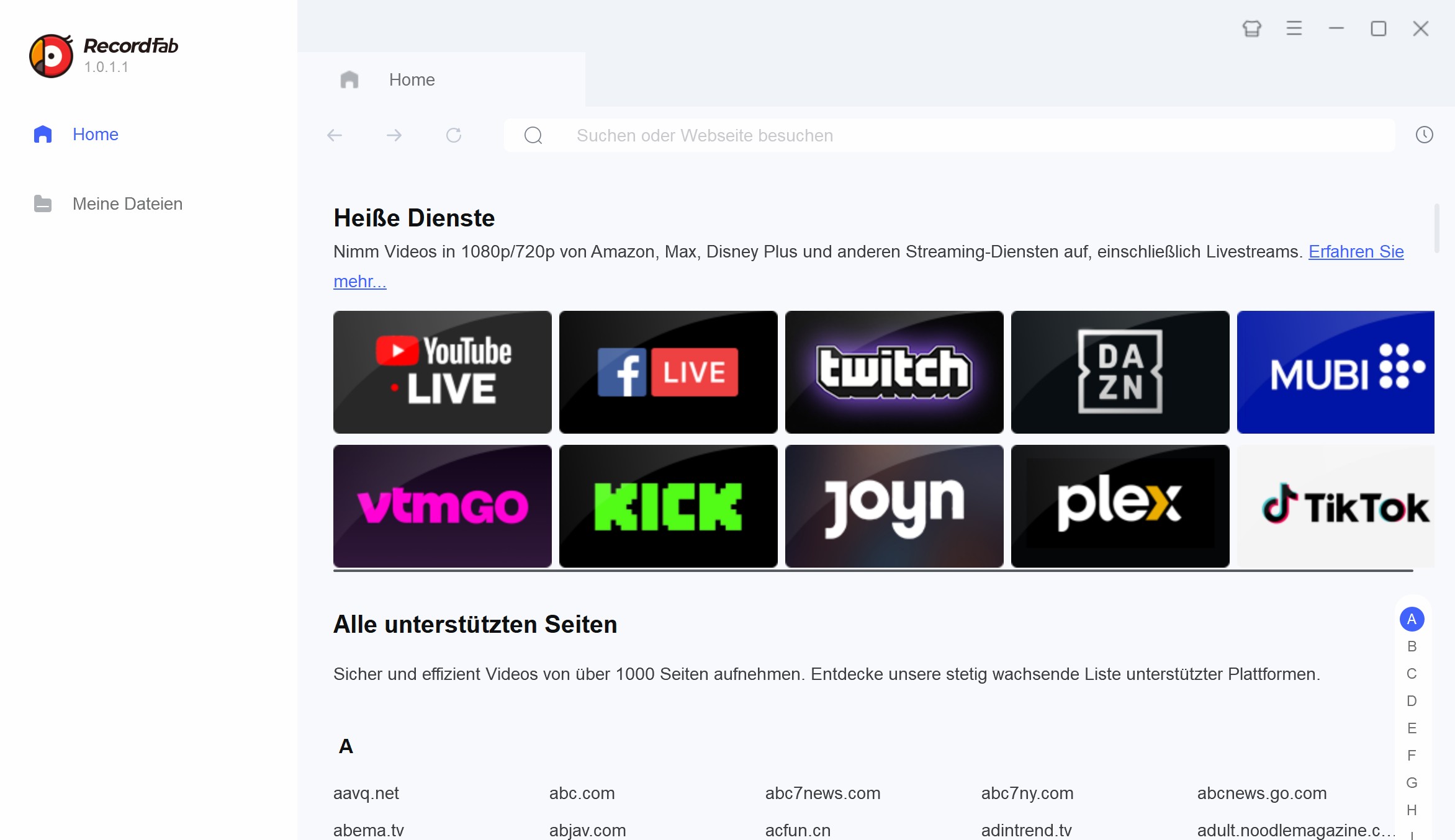Click the RecordFab logo icon
Viewport: 1455px width, 840px height.
click(51, 56)
